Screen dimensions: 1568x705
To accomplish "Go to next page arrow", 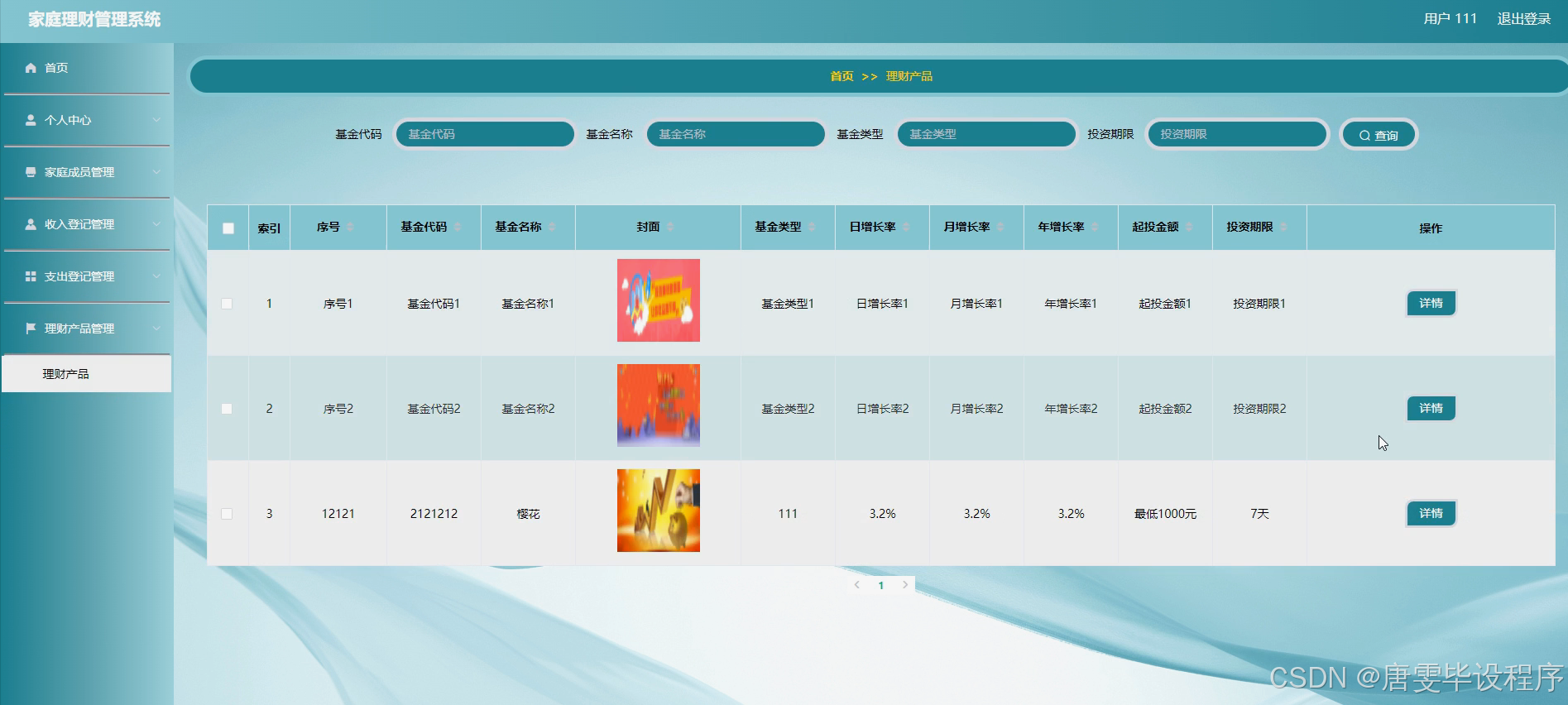I will 905,585.
